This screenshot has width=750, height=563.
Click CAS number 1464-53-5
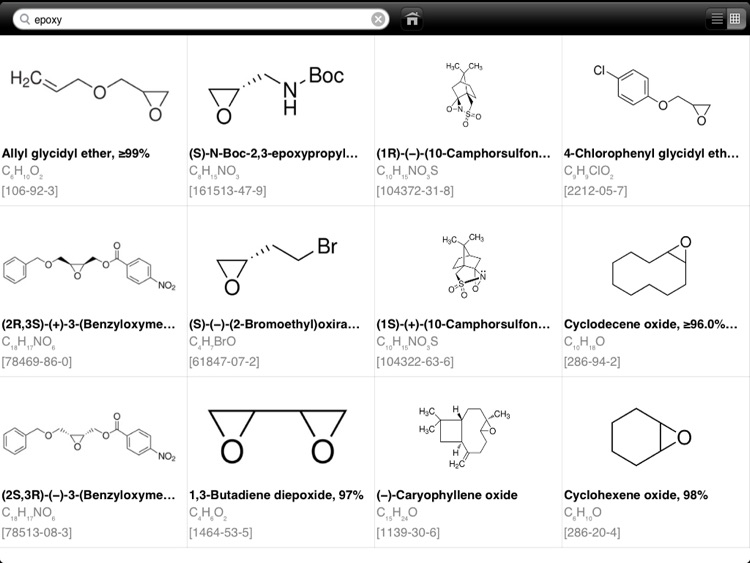[221, 532]
